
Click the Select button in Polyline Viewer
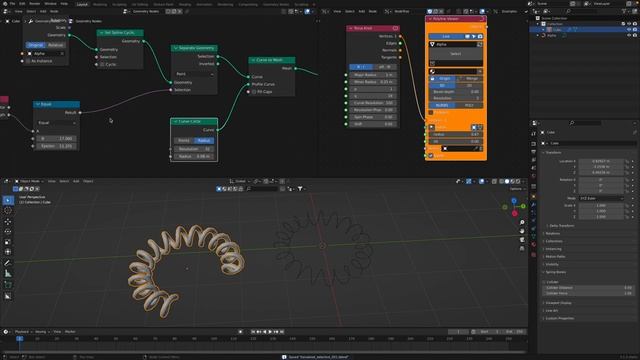tap(456, 54)
